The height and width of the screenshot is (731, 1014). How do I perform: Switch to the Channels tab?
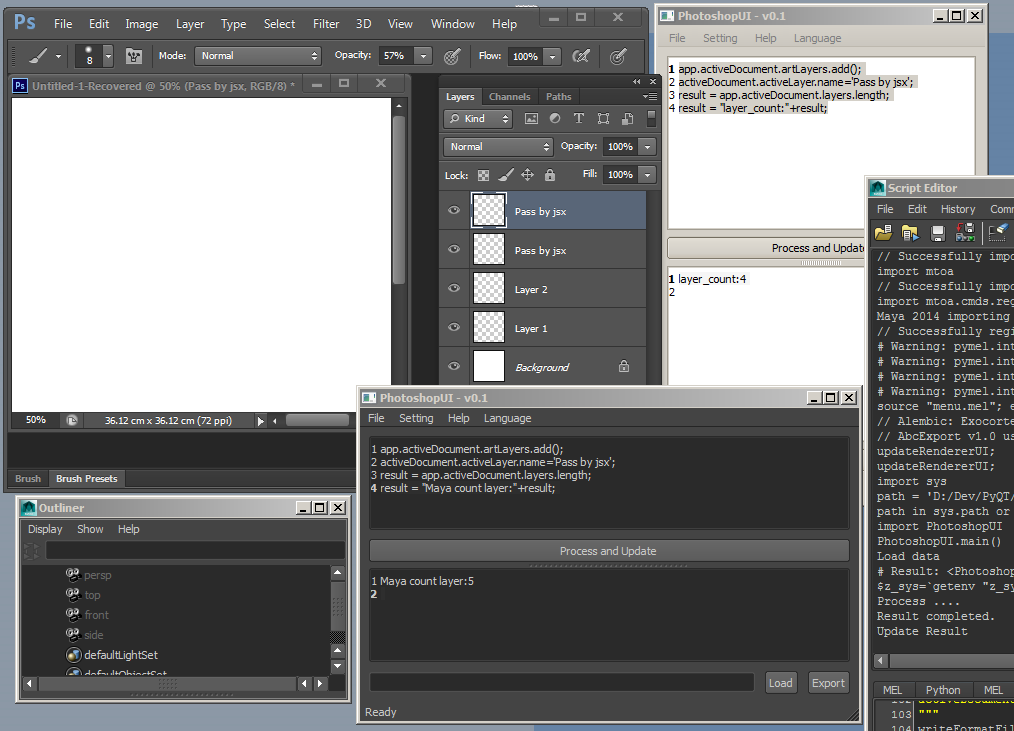[510, 96]
